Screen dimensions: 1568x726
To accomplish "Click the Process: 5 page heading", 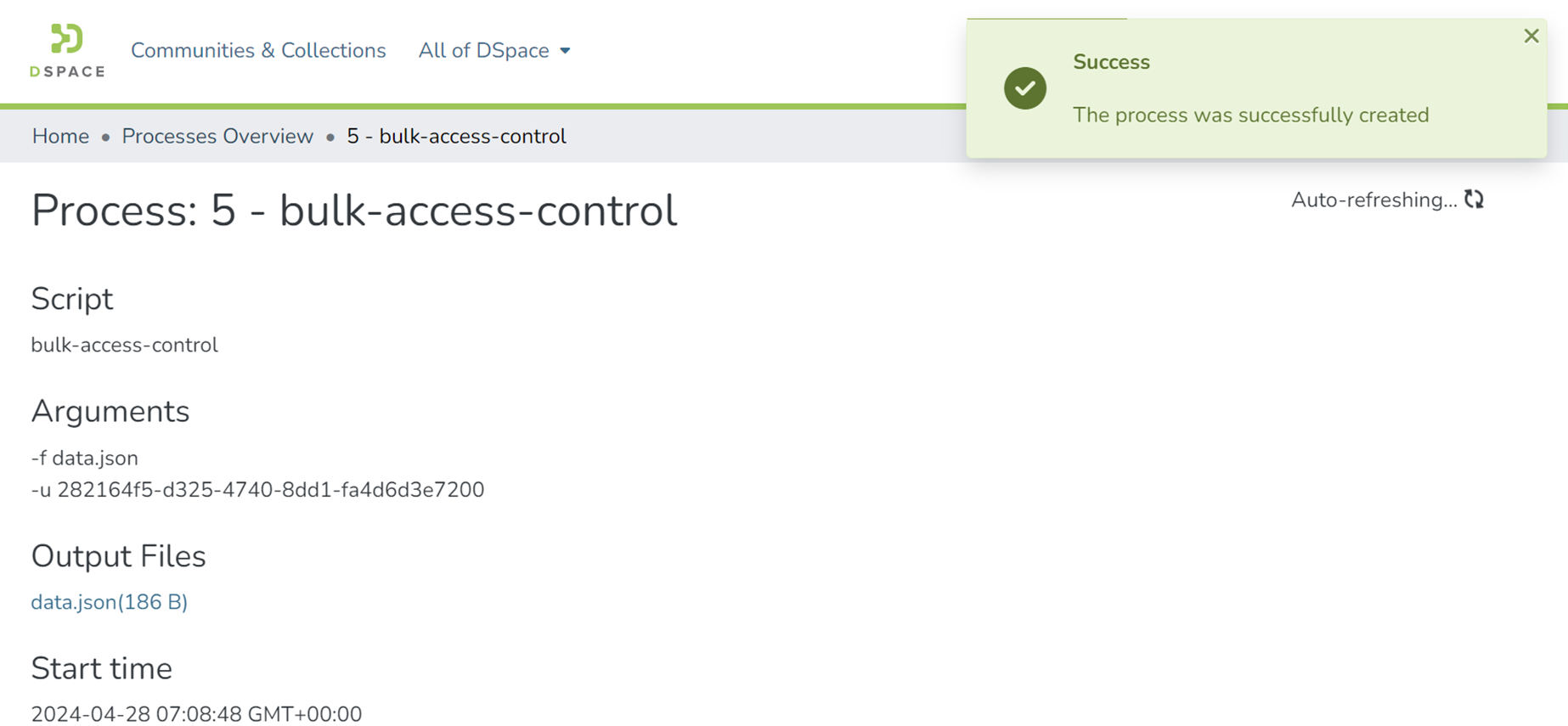I will pyautogui.click(x=354, y=211).
